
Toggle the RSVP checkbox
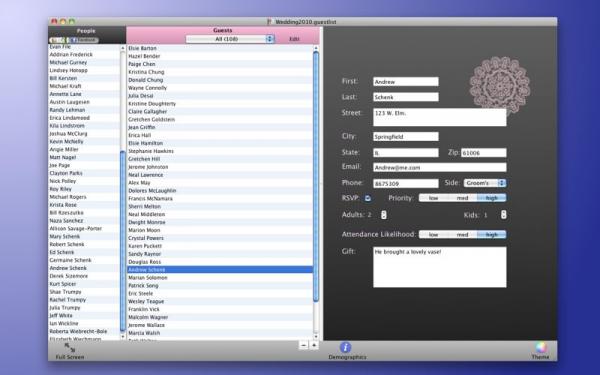click(x=367, y=198)
